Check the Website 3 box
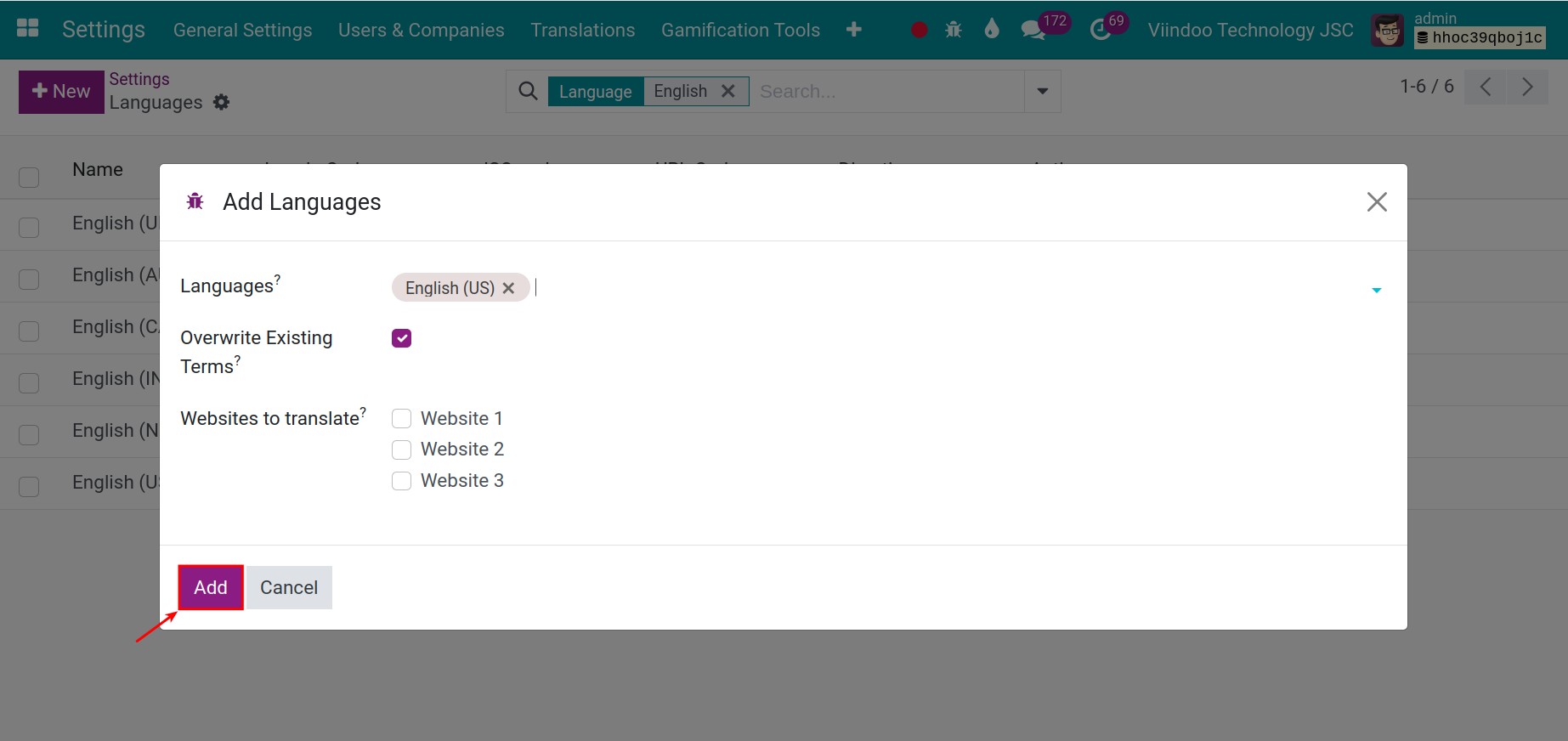Viewport: 1568px width, 741px height. (402, 480)
